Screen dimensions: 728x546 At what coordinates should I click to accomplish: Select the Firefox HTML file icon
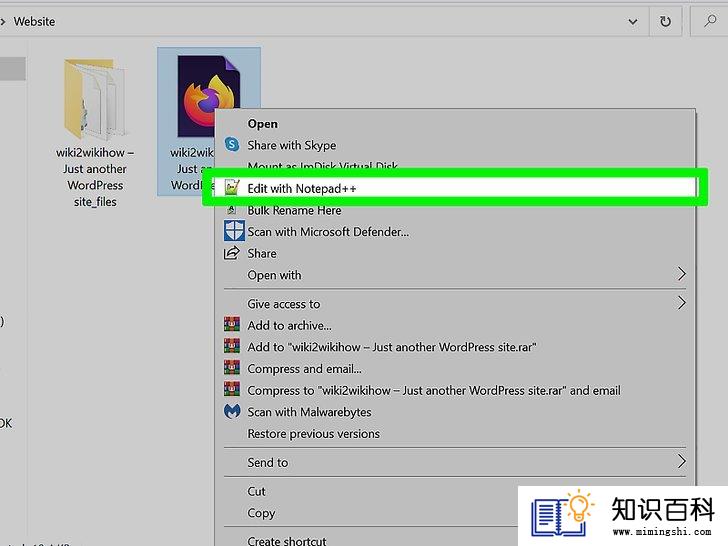pyautogui.click(x=208, y=97)
